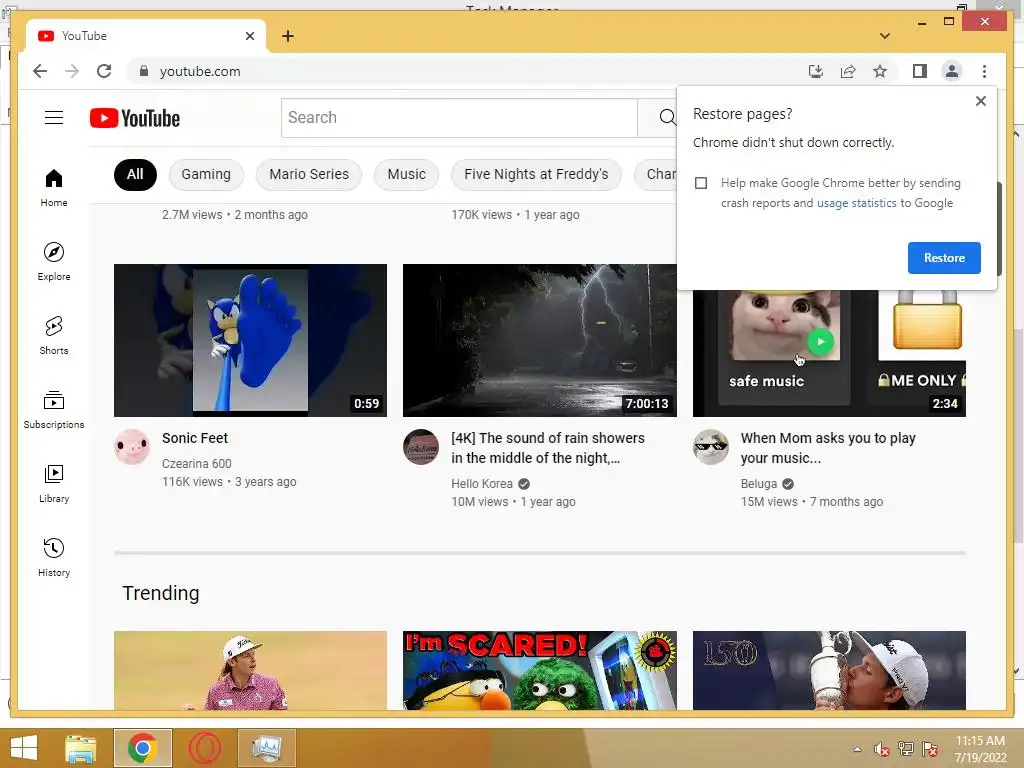1024x768 pixels.
Task: Toggle the Chrome side panel icon
Action: pyautogui.click(x=920, y=71)
